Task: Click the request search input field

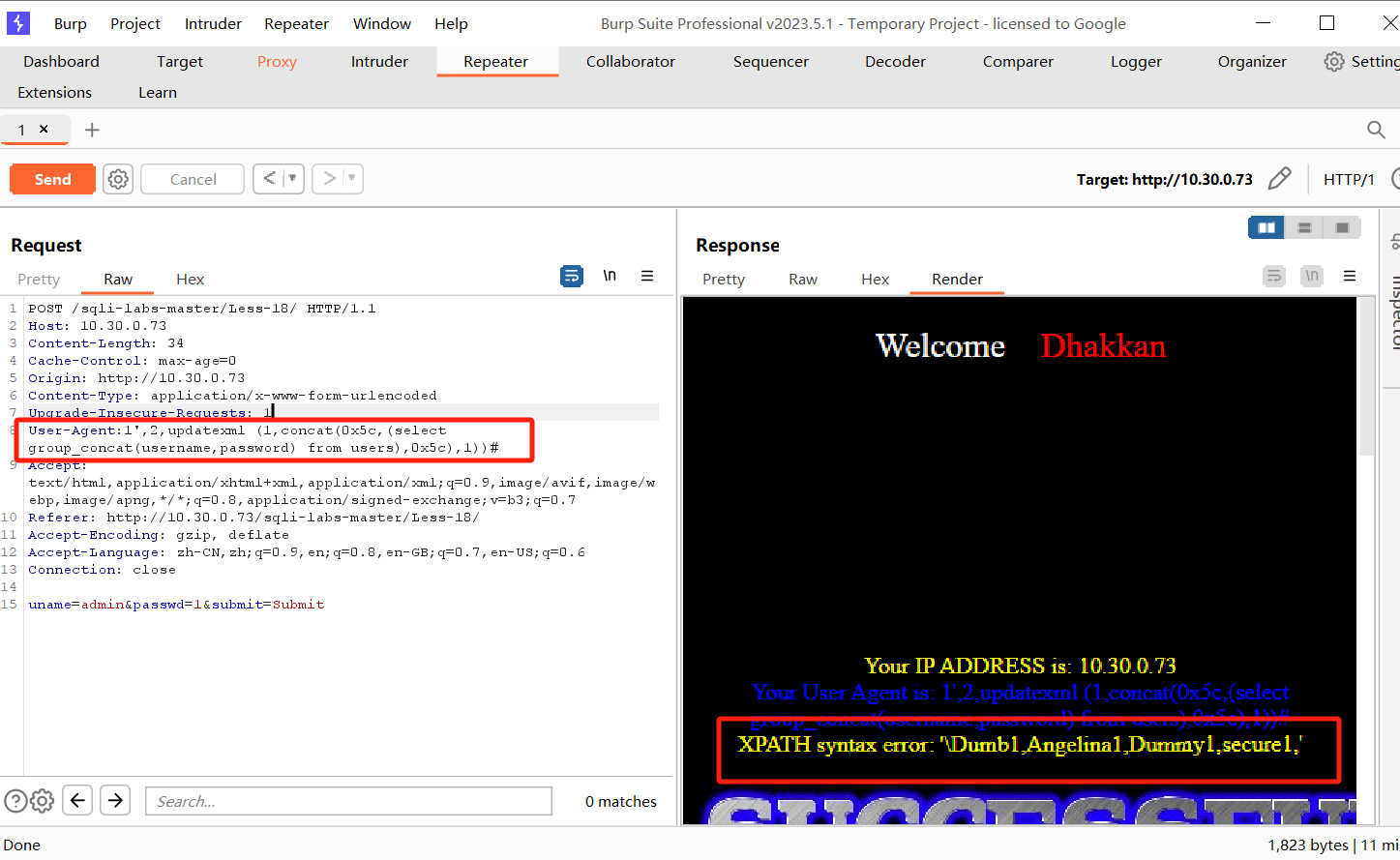Action: pyautogui.click(x=348, y=801)
